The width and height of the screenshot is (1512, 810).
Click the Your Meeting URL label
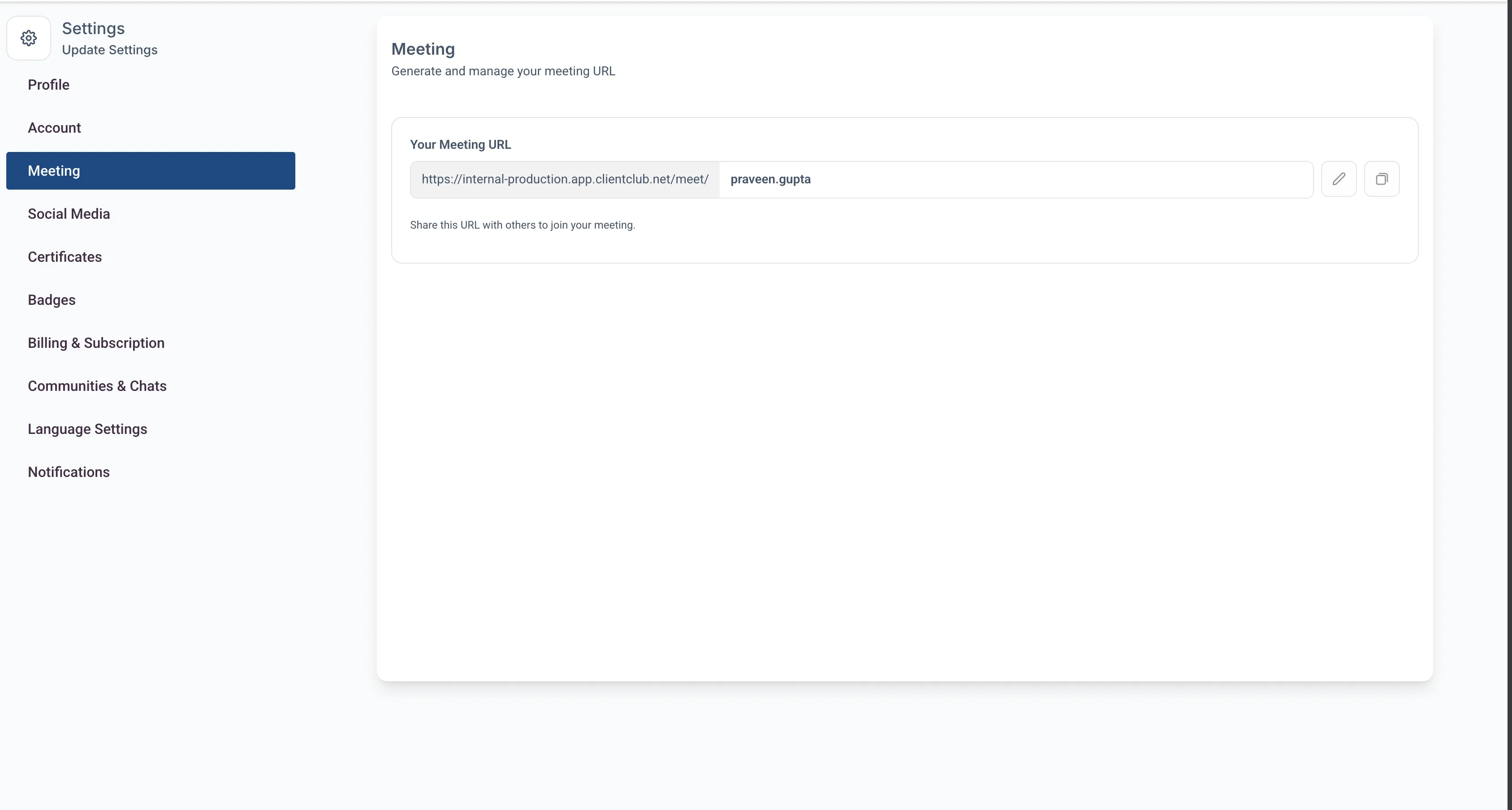460,144
